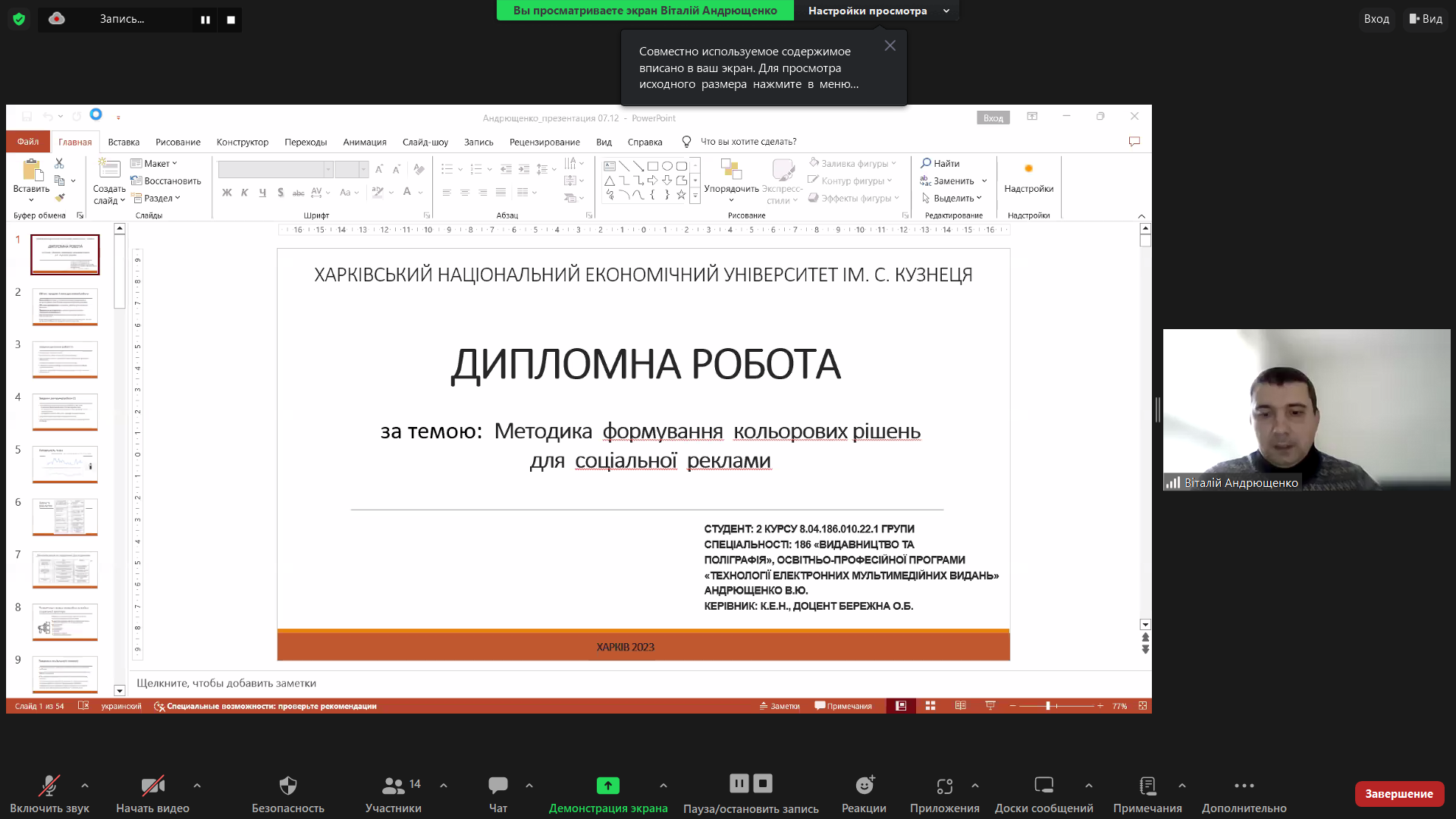Switch to the Конструктор ribbon tab
Screen dimensions: 1456x819
click(242, 142)
